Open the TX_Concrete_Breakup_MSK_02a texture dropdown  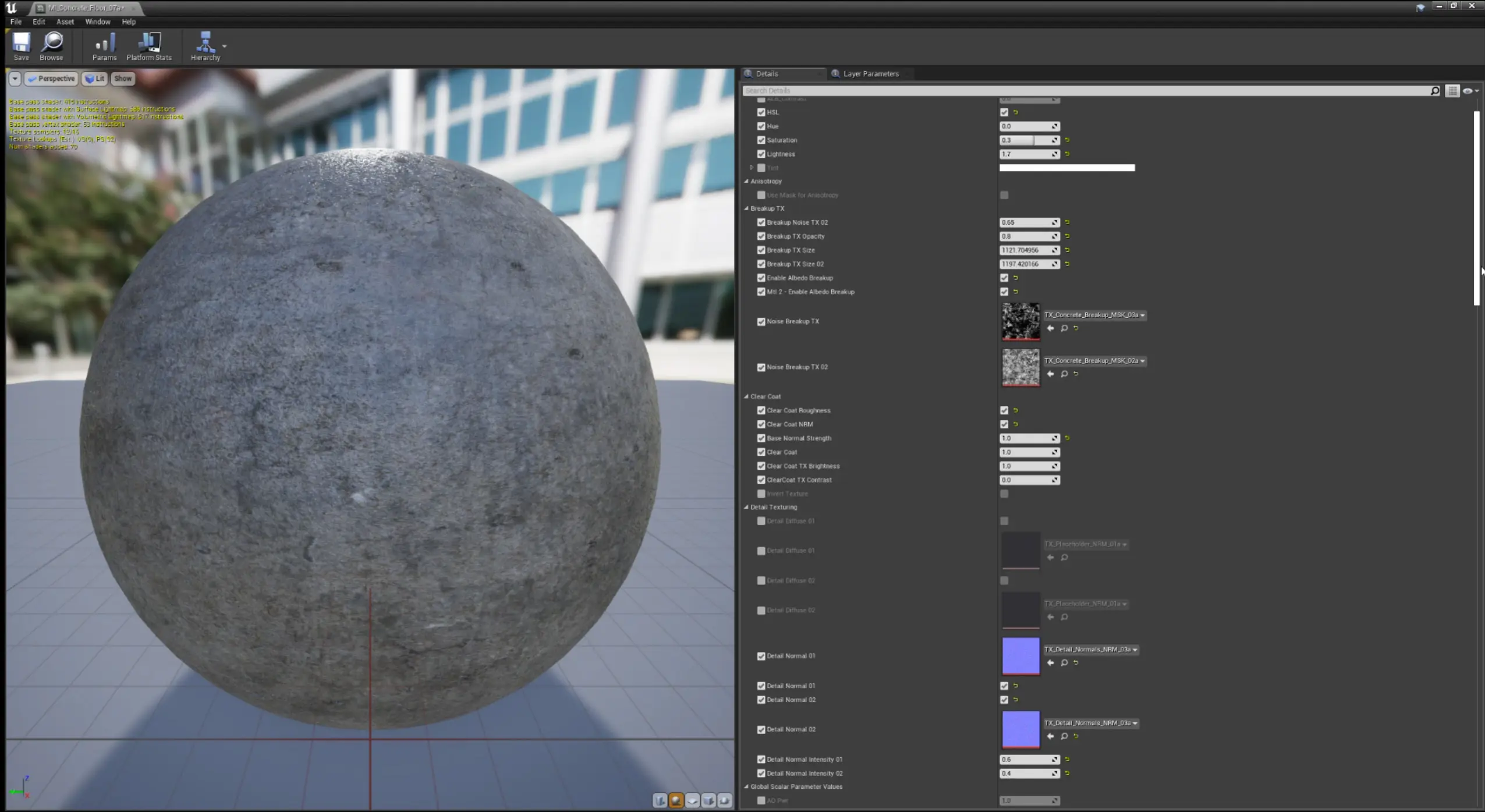[1141, 360]
